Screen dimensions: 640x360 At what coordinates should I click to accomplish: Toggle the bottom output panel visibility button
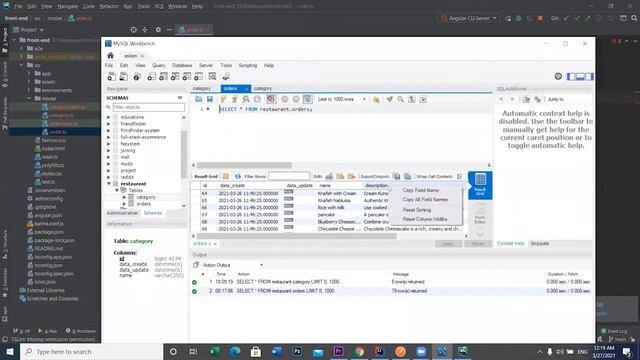pos(580,76)
